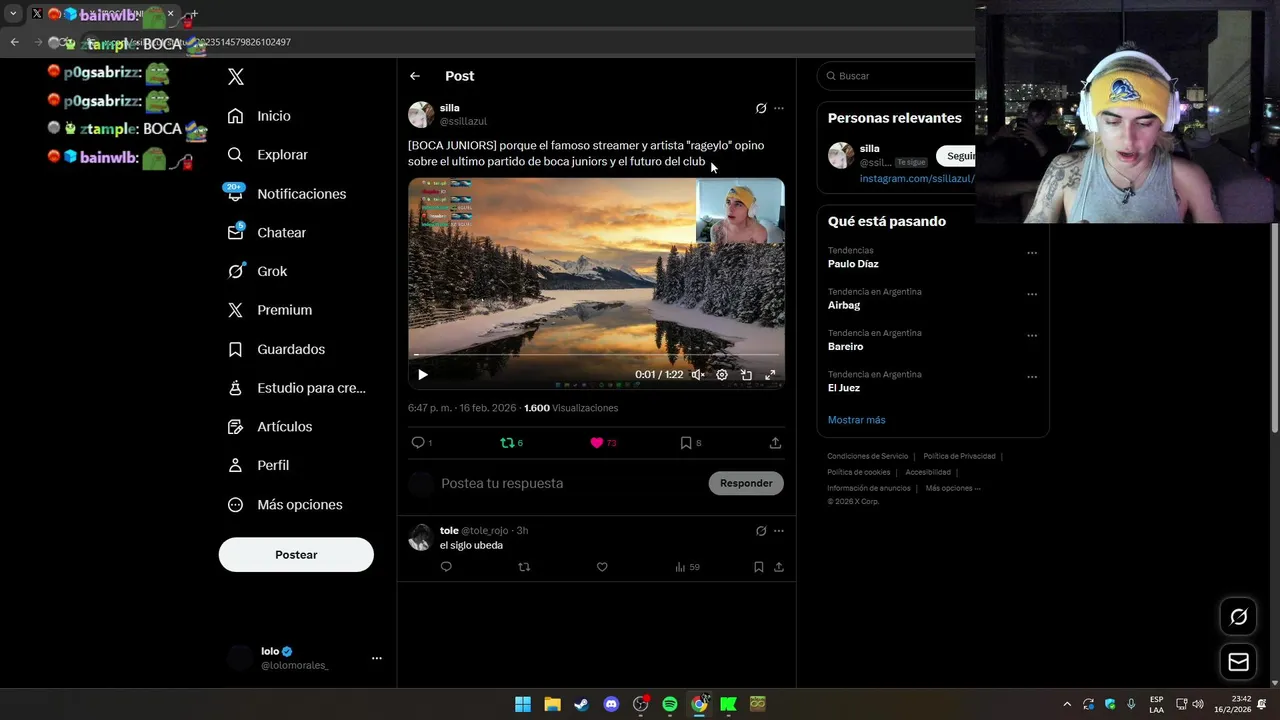Enter fullscreen on the video
1280x720 pixels.
[770, 375]
